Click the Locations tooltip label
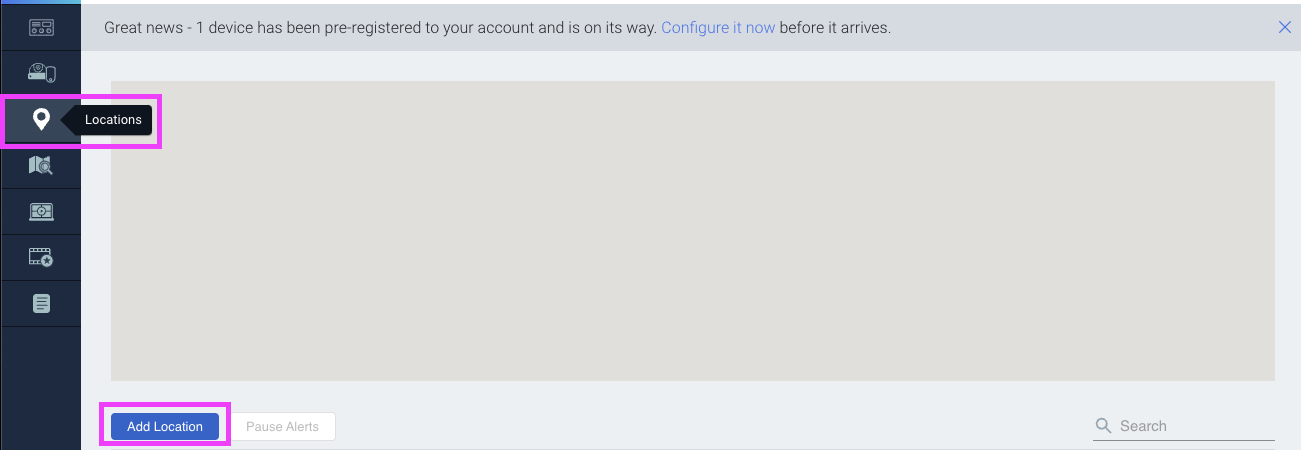 coord(113,120)
